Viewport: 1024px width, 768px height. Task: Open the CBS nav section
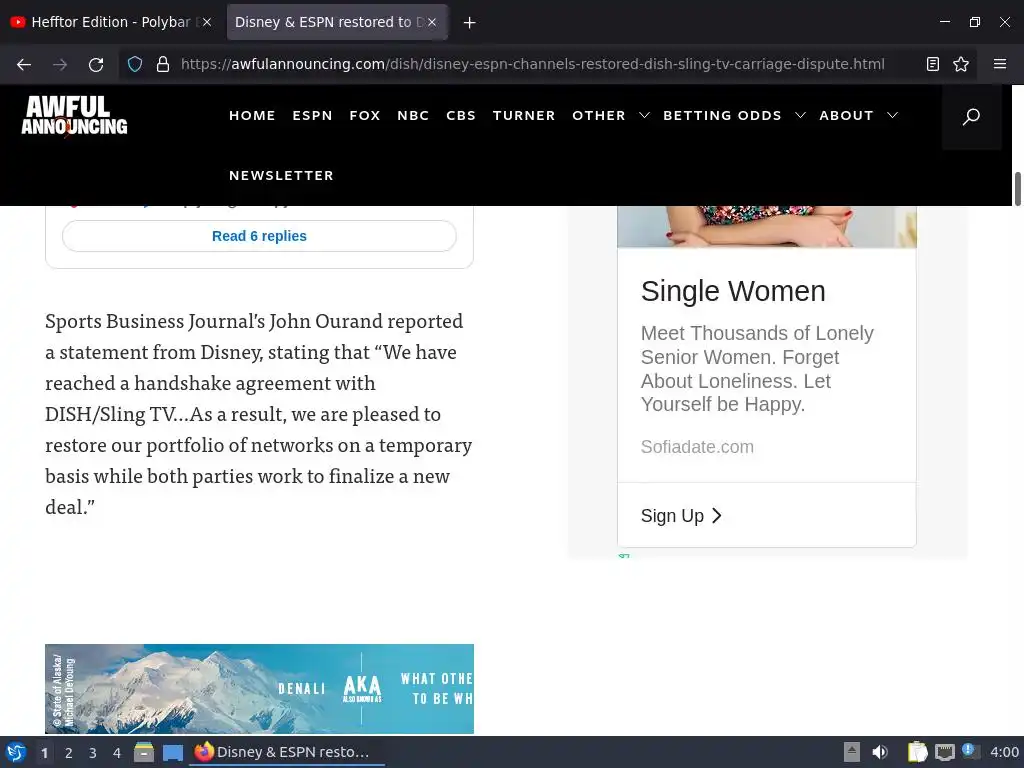[x=460, y=116]
